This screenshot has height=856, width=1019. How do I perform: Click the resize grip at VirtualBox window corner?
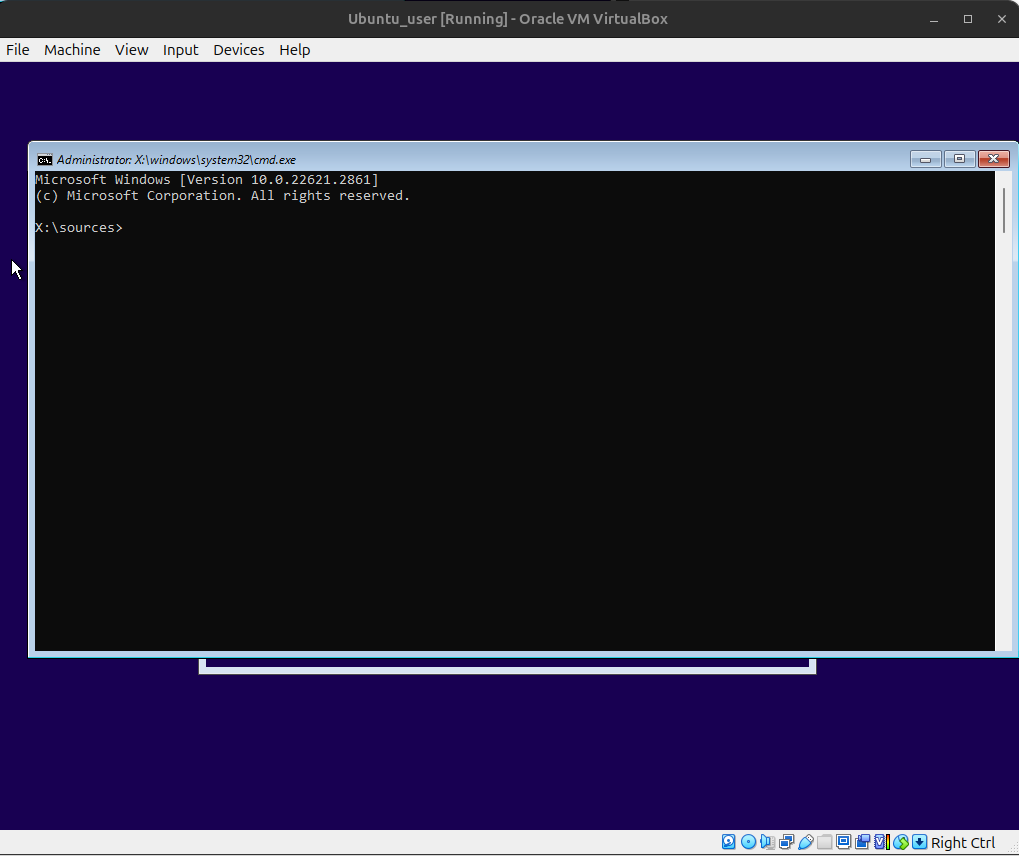(1013, 847)
